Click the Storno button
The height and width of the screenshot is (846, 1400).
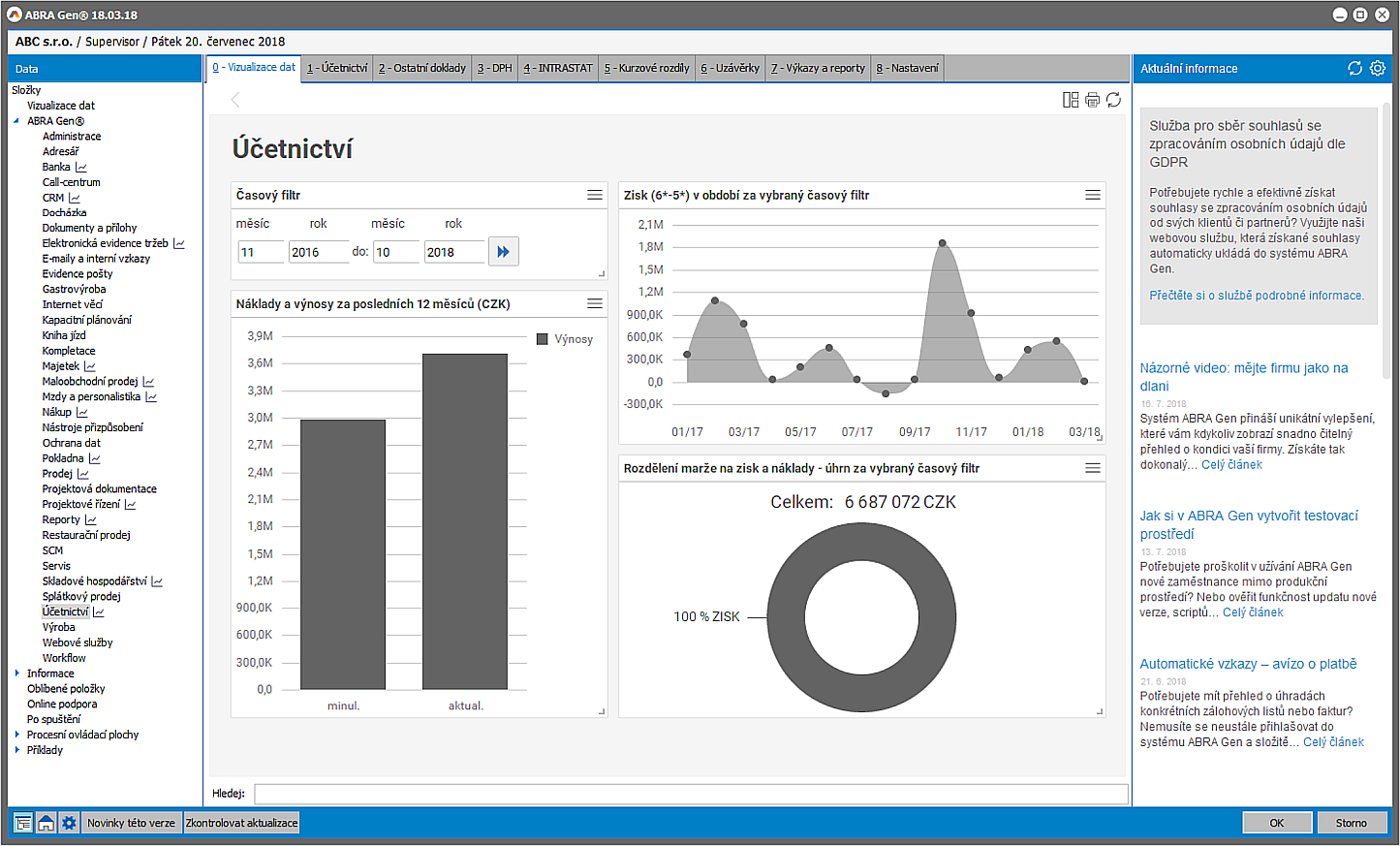pos(1352,823)
